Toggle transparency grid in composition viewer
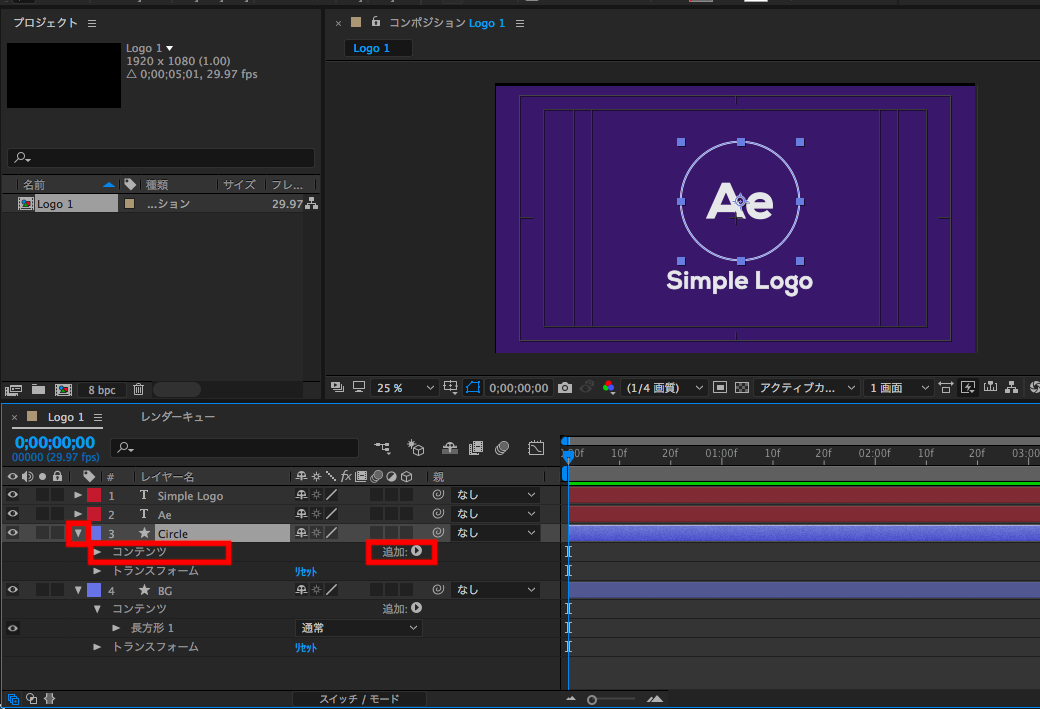The height and width of the screenshot is (709, 1040). pos(741,388)
